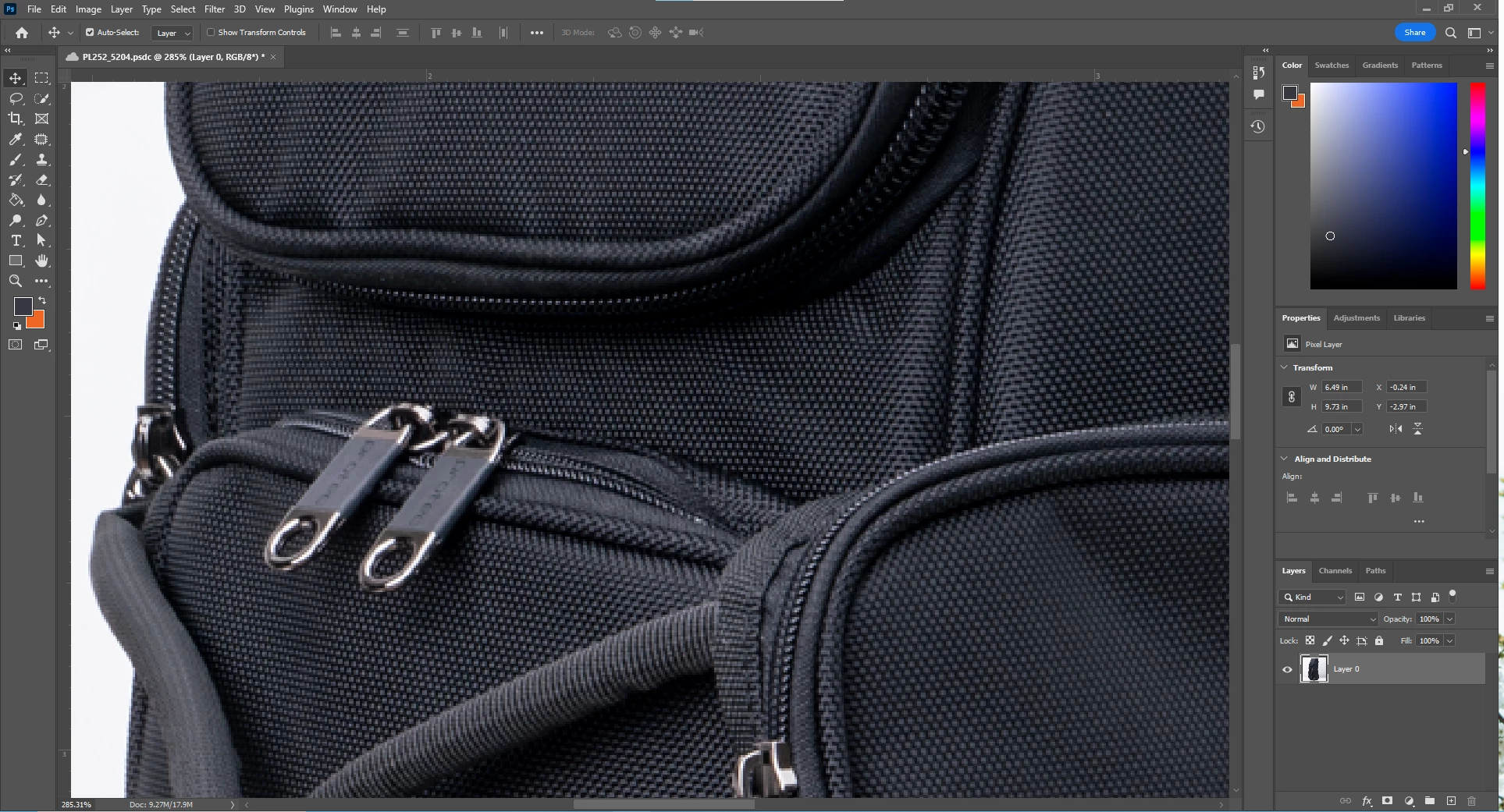Toggle width-height link constraint
Image resolution: width=1504 pixels, height=812 pixels.
[1292, 397]
